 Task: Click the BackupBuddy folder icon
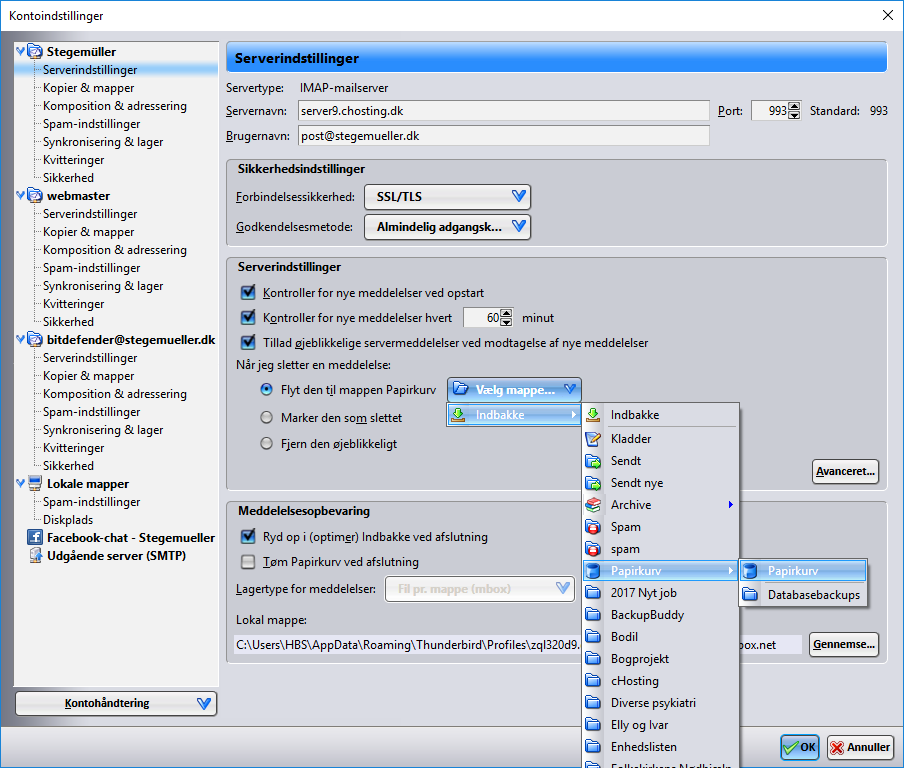tap(593, 615)
